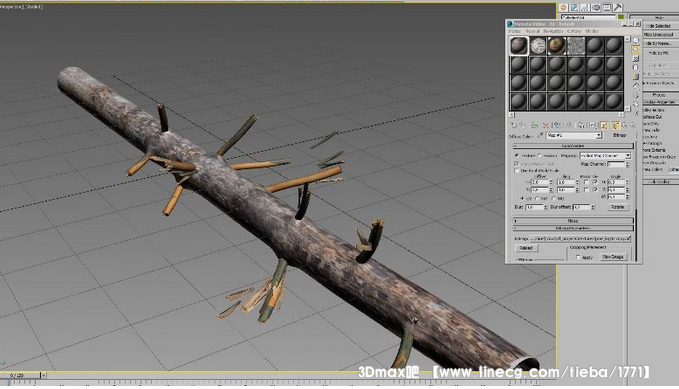Collapse the Bitmap Parameters rollout
Screen dimensions: 679x389
pyautogui.click(x=573, y=228)
